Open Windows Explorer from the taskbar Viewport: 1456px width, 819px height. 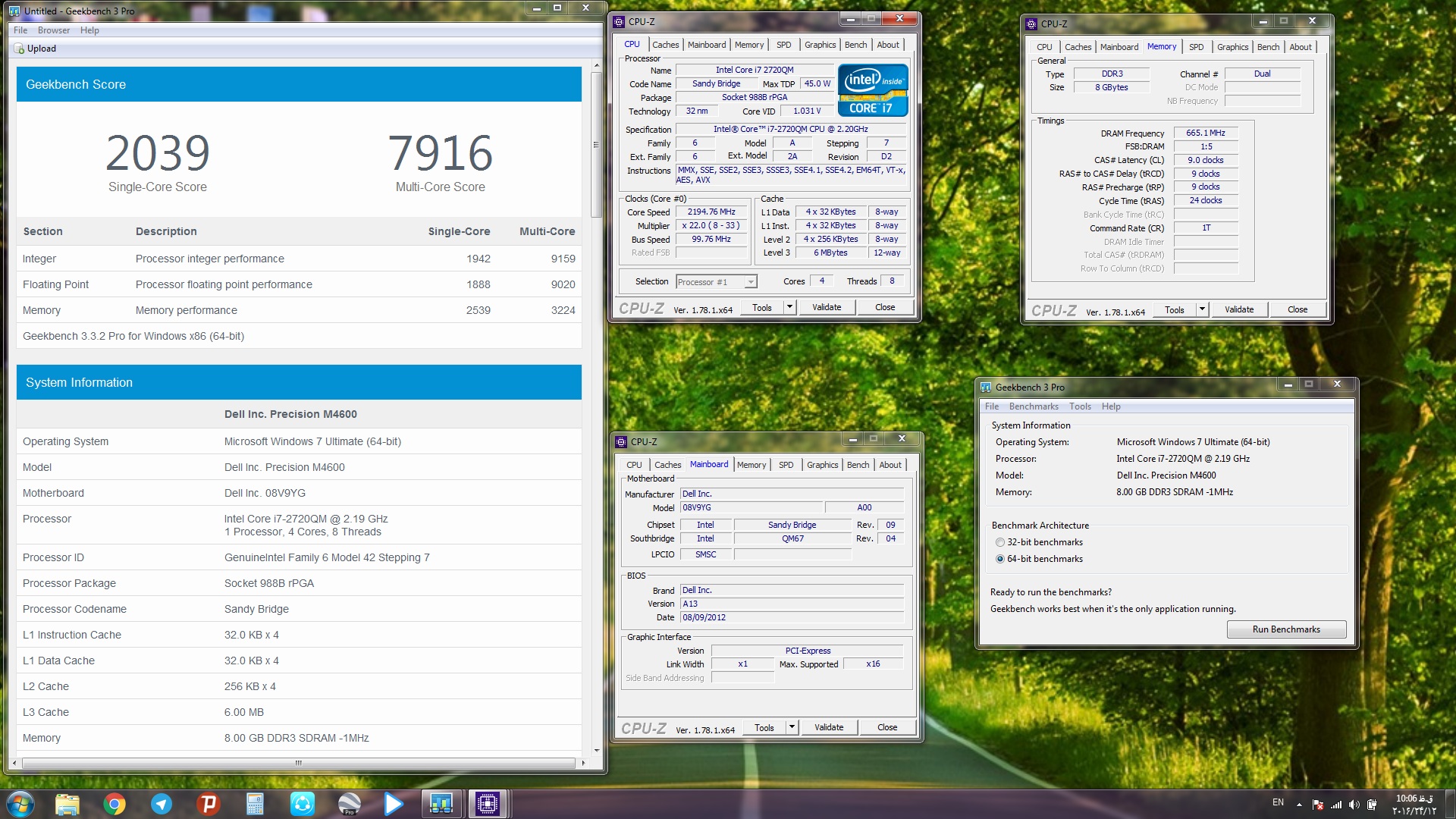pos(67,804)
